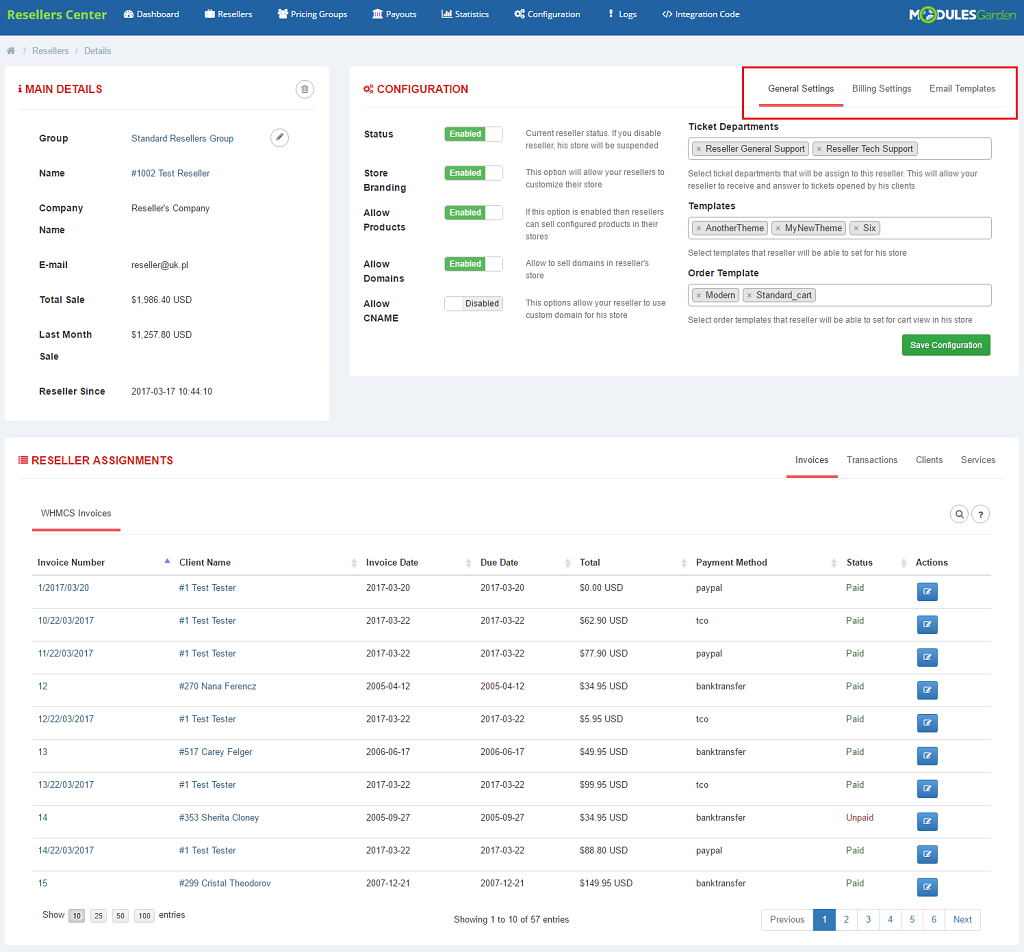Show 25 entries per page
The image size is (1024, 952).
[98, 916]
